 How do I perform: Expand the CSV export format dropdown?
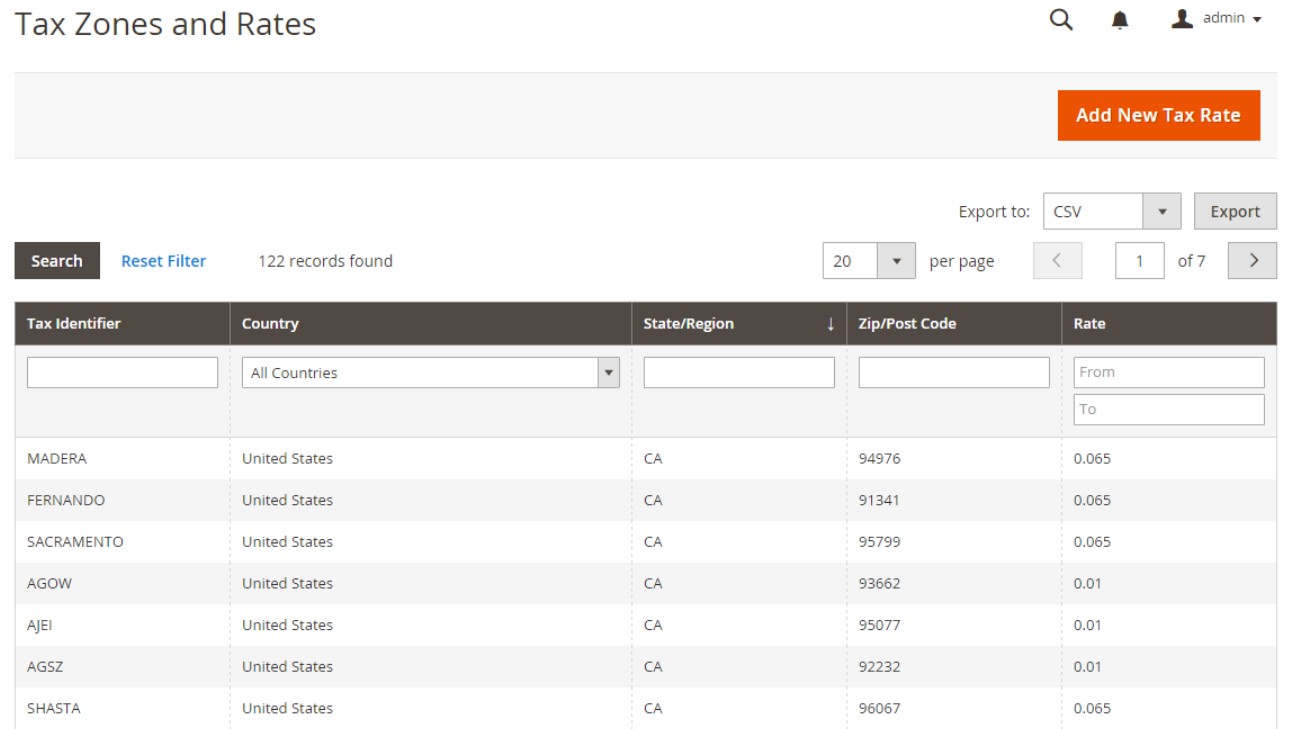(x=1161, y=211)
